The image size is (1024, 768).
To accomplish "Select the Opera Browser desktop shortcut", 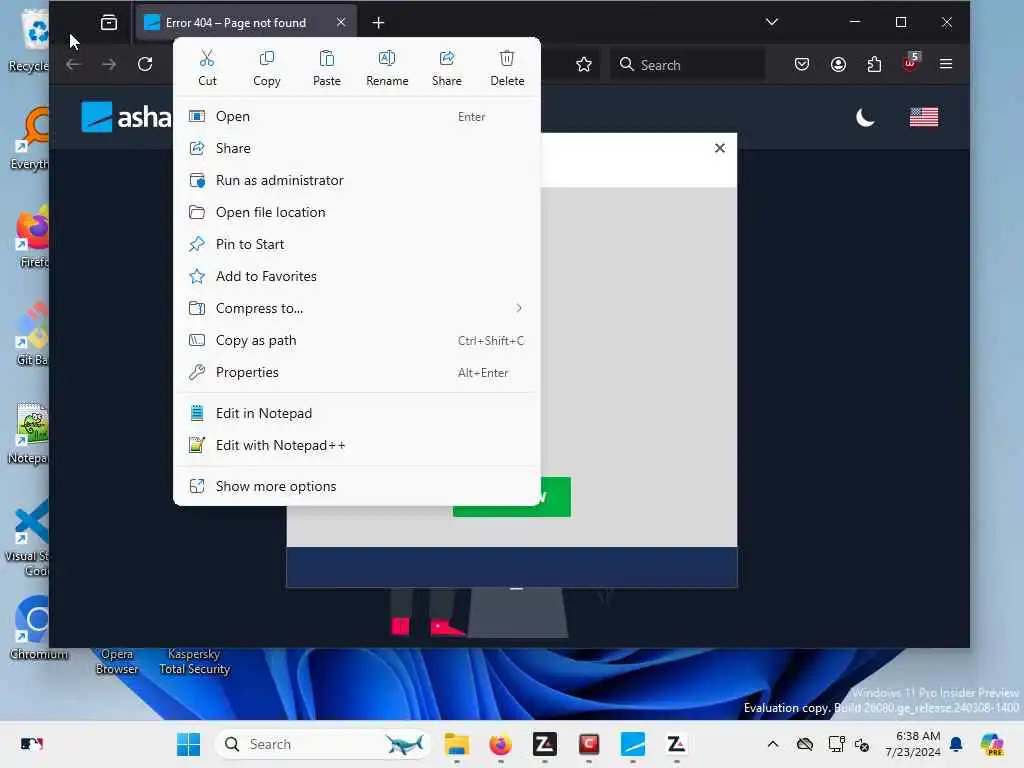I will pos(117,662).
